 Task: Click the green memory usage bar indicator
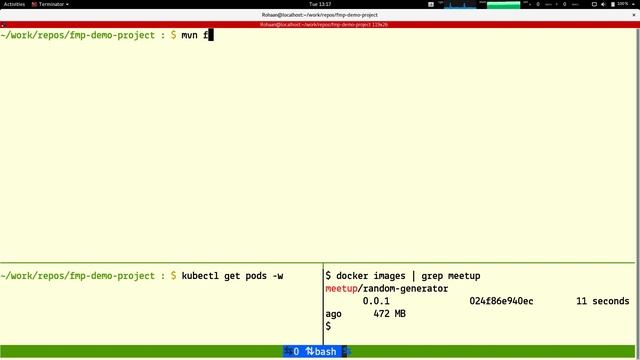(x=503, y=4)
